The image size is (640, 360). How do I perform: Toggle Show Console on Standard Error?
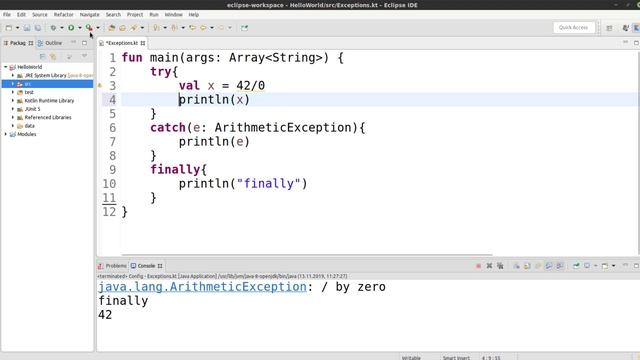[560, 266]
